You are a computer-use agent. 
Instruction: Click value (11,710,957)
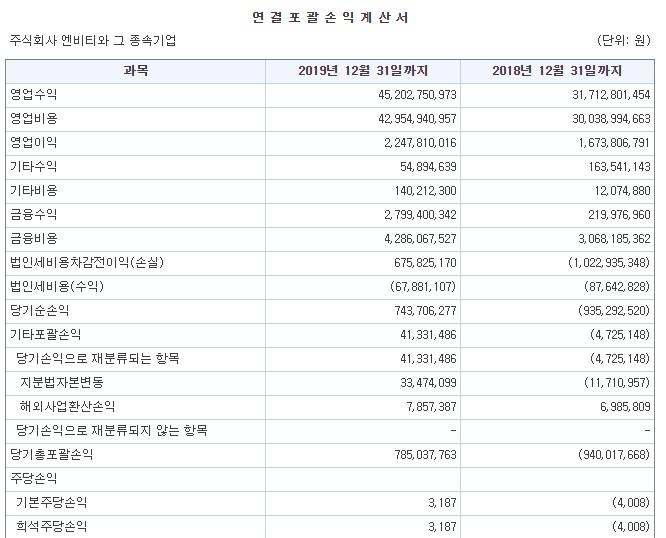[617, 382]
